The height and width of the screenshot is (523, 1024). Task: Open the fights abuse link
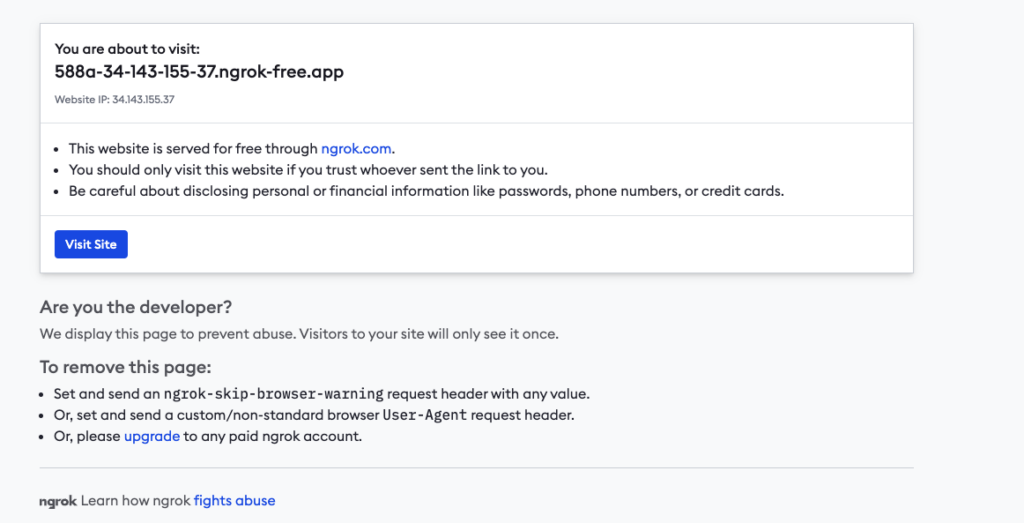234,500
